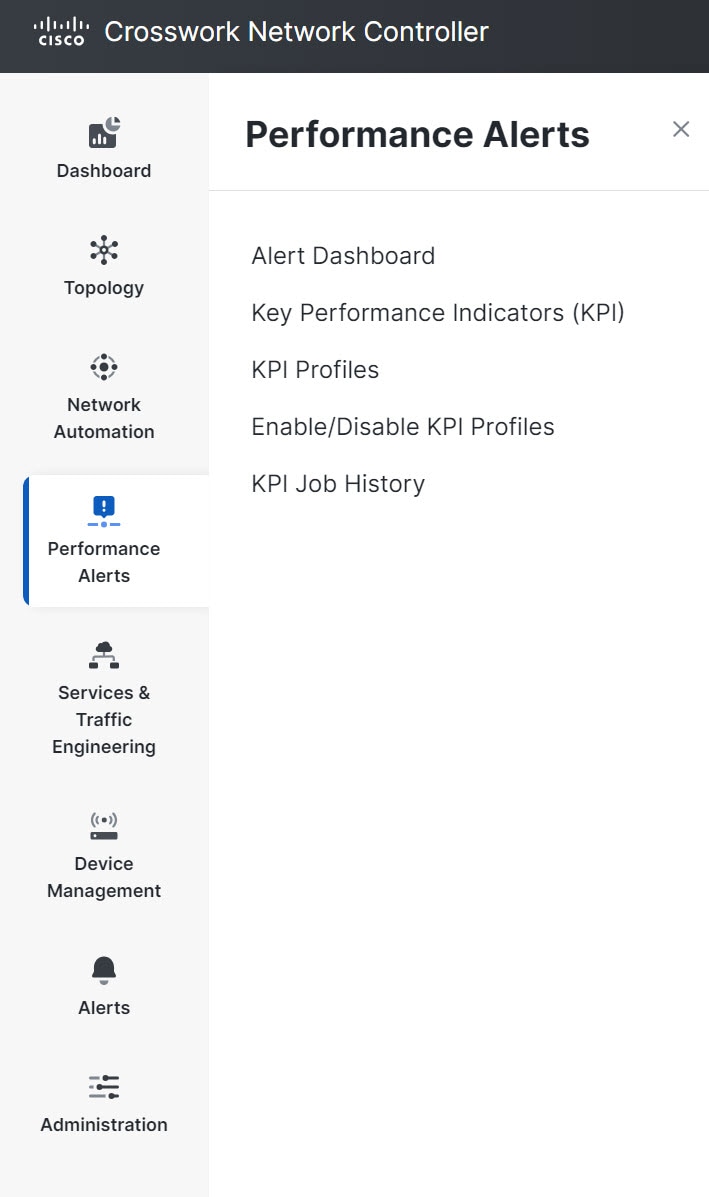
Task: View KPI Job History
Action: [336, 483]
